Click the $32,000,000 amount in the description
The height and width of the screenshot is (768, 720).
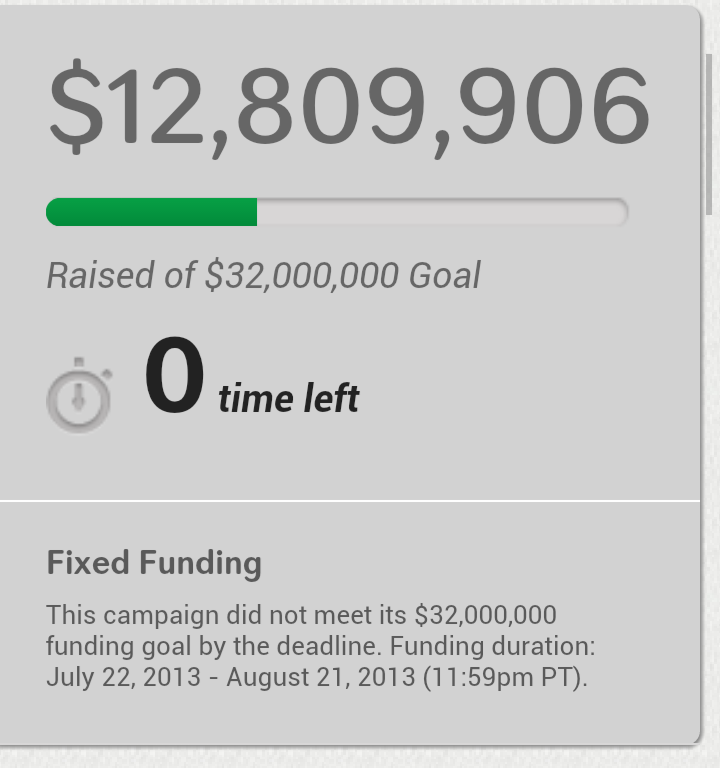pyautogui.click(x=485, y=615)
